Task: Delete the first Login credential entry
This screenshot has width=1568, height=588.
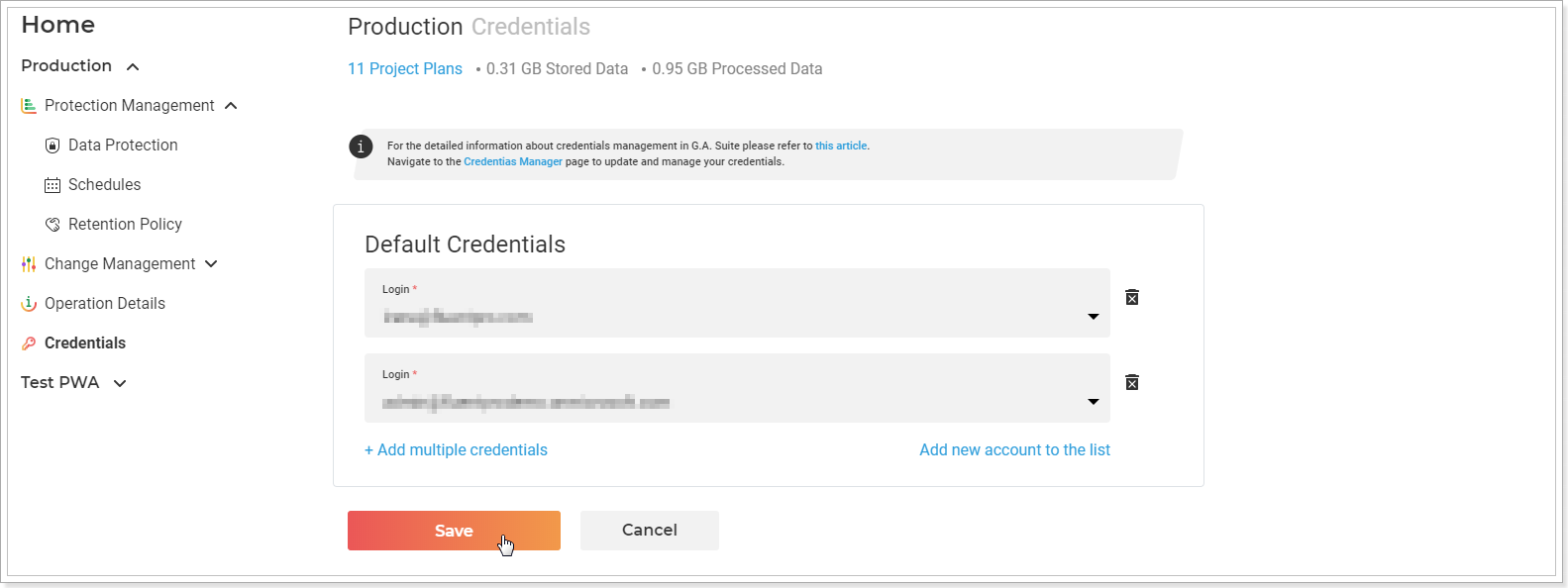Action: pos(1132,297)
